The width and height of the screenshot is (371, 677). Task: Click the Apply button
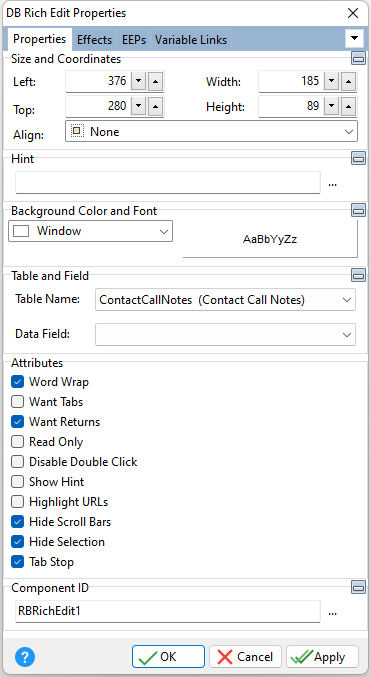pyautogui.click(x=323, y=657)
